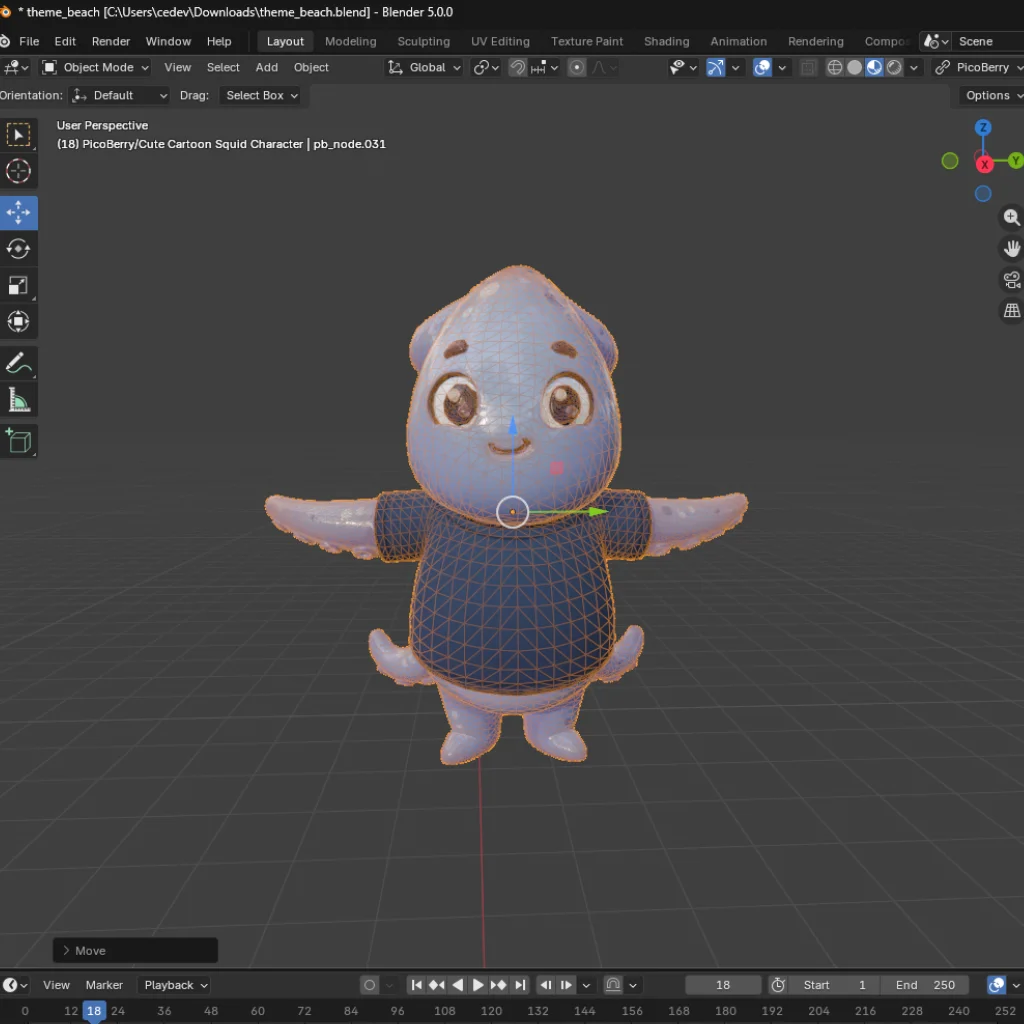Viewport: 1024px width, 1024px height.
Task: Open the Playback dropdown
Action: click(174, 985)
